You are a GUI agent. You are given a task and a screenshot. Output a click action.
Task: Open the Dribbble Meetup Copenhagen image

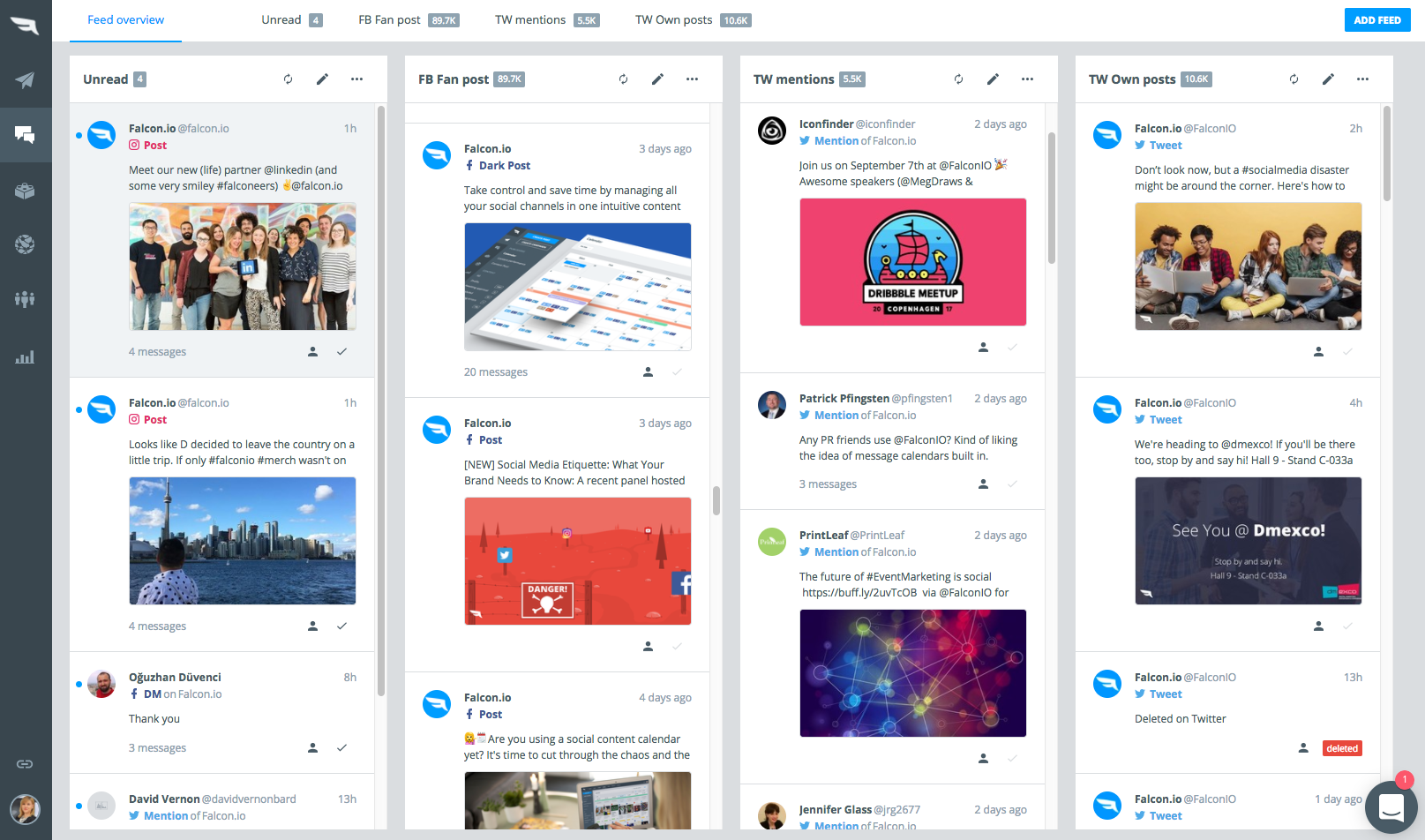(x=913, y=262)
